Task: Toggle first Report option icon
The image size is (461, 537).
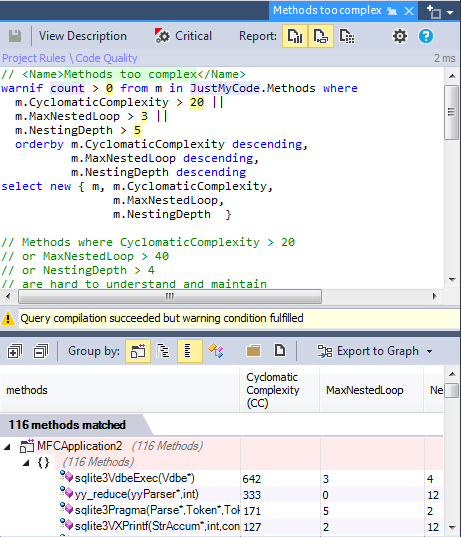Action: [x=295, y=36]
